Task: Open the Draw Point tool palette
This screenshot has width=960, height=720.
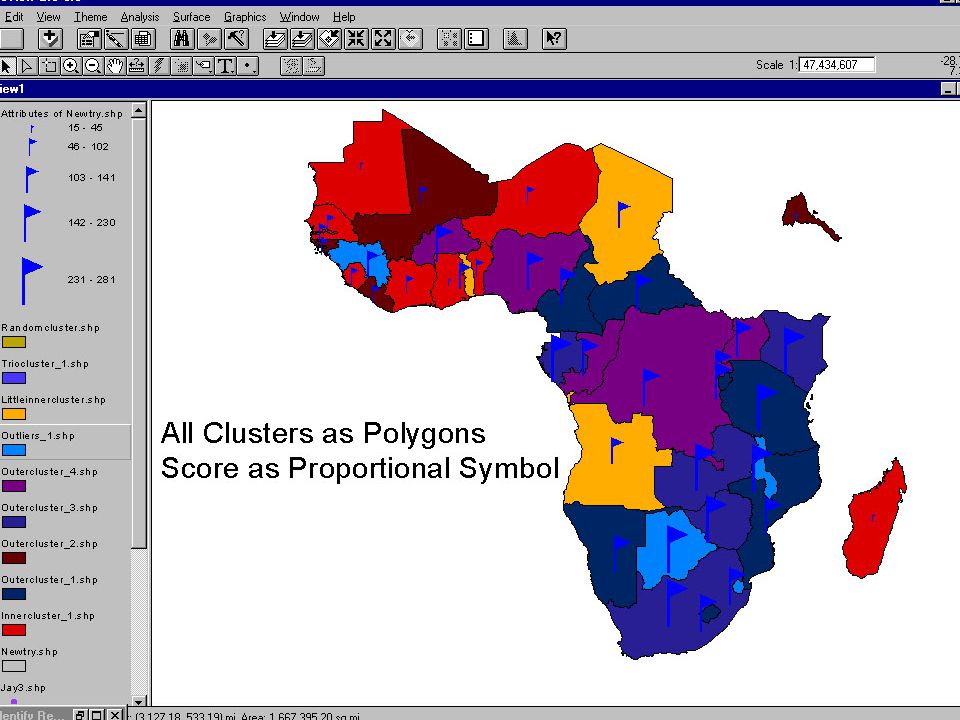Action: click(247, 66)
